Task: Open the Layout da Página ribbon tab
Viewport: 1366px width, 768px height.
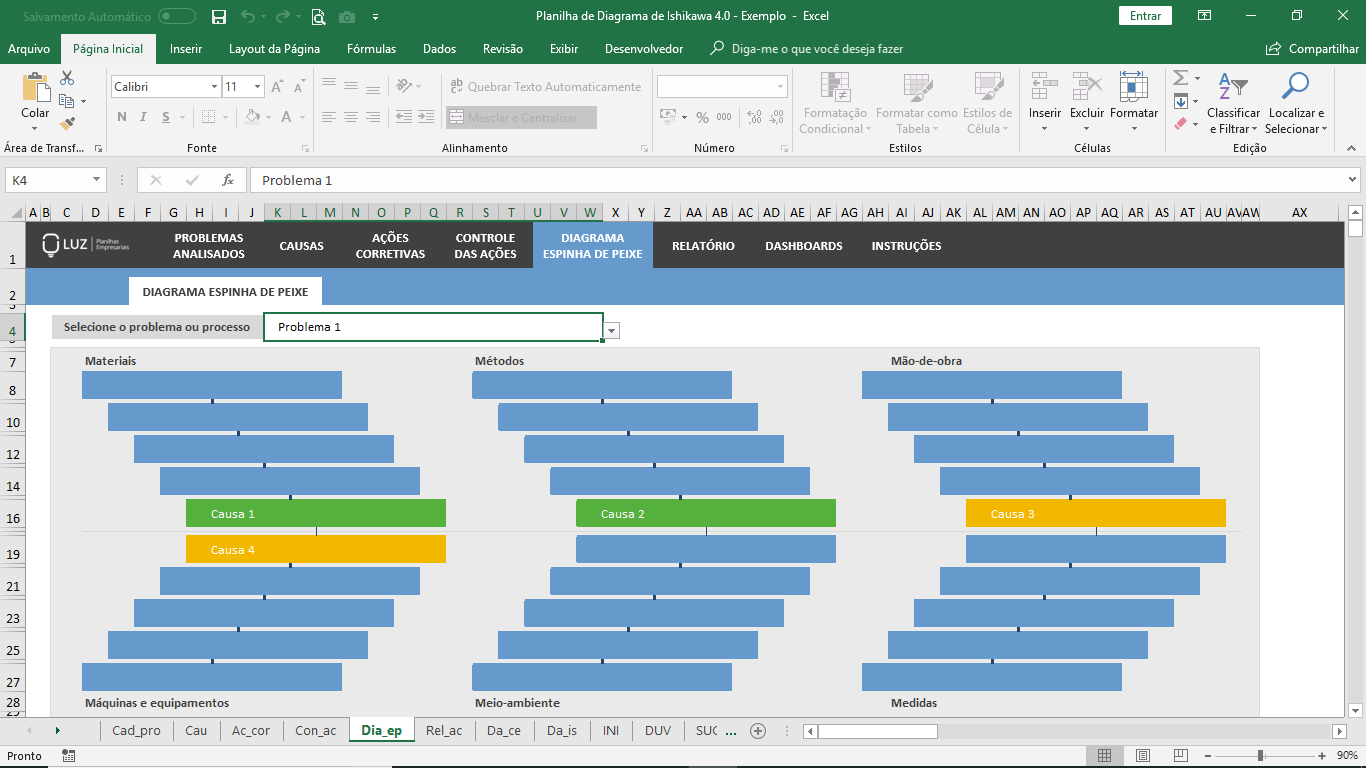Action: tap(274, 49)
